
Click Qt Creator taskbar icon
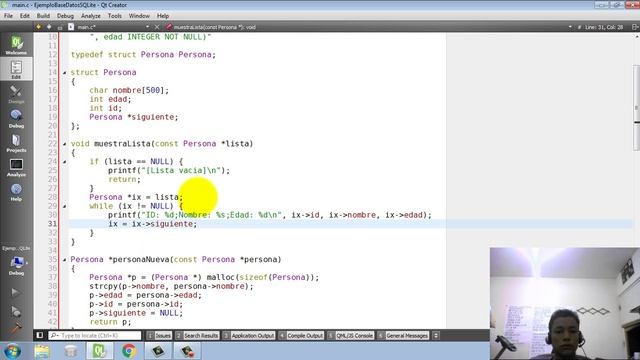(99, 351)
